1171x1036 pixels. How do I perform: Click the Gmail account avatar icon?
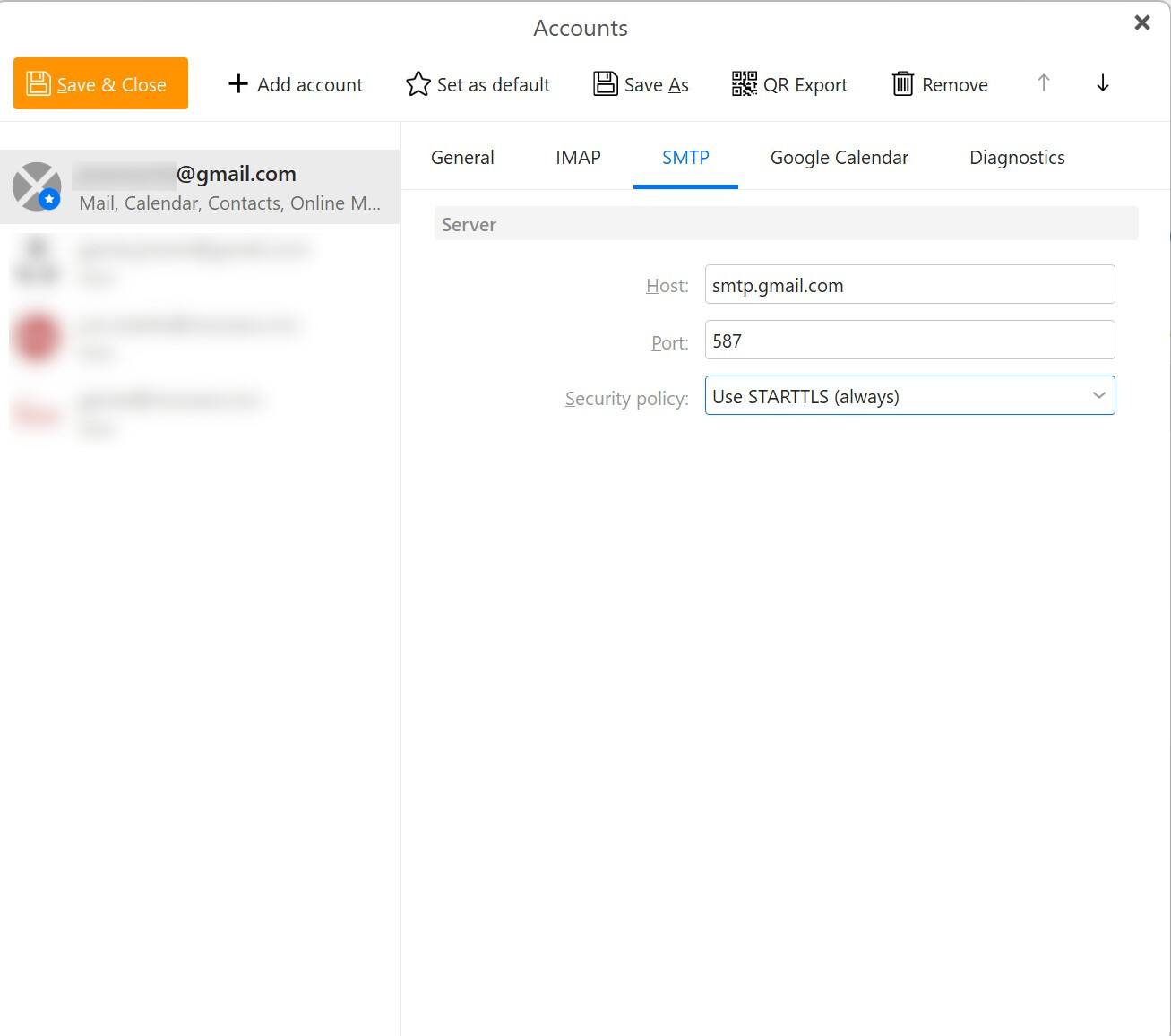37,186
